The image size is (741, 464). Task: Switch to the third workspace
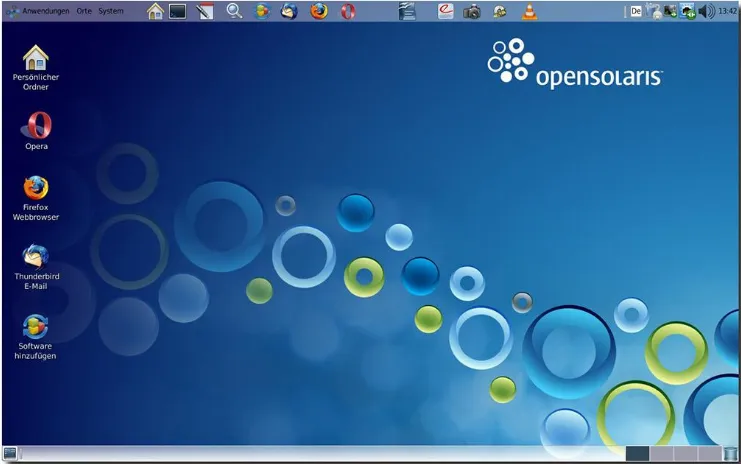pos(686,454)
